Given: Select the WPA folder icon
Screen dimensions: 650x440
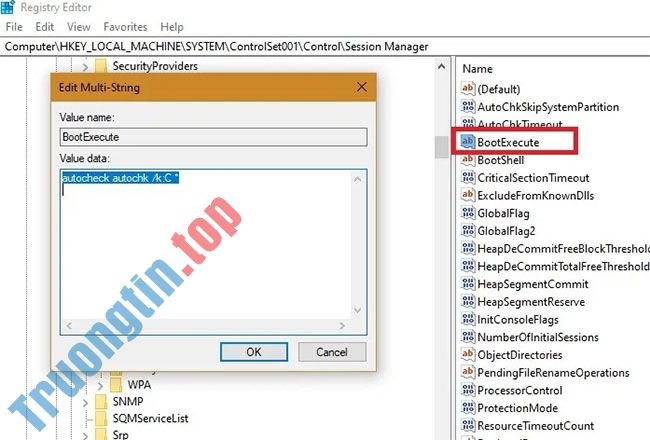Looking at the screenshot, I should click(x=116, y=385).
